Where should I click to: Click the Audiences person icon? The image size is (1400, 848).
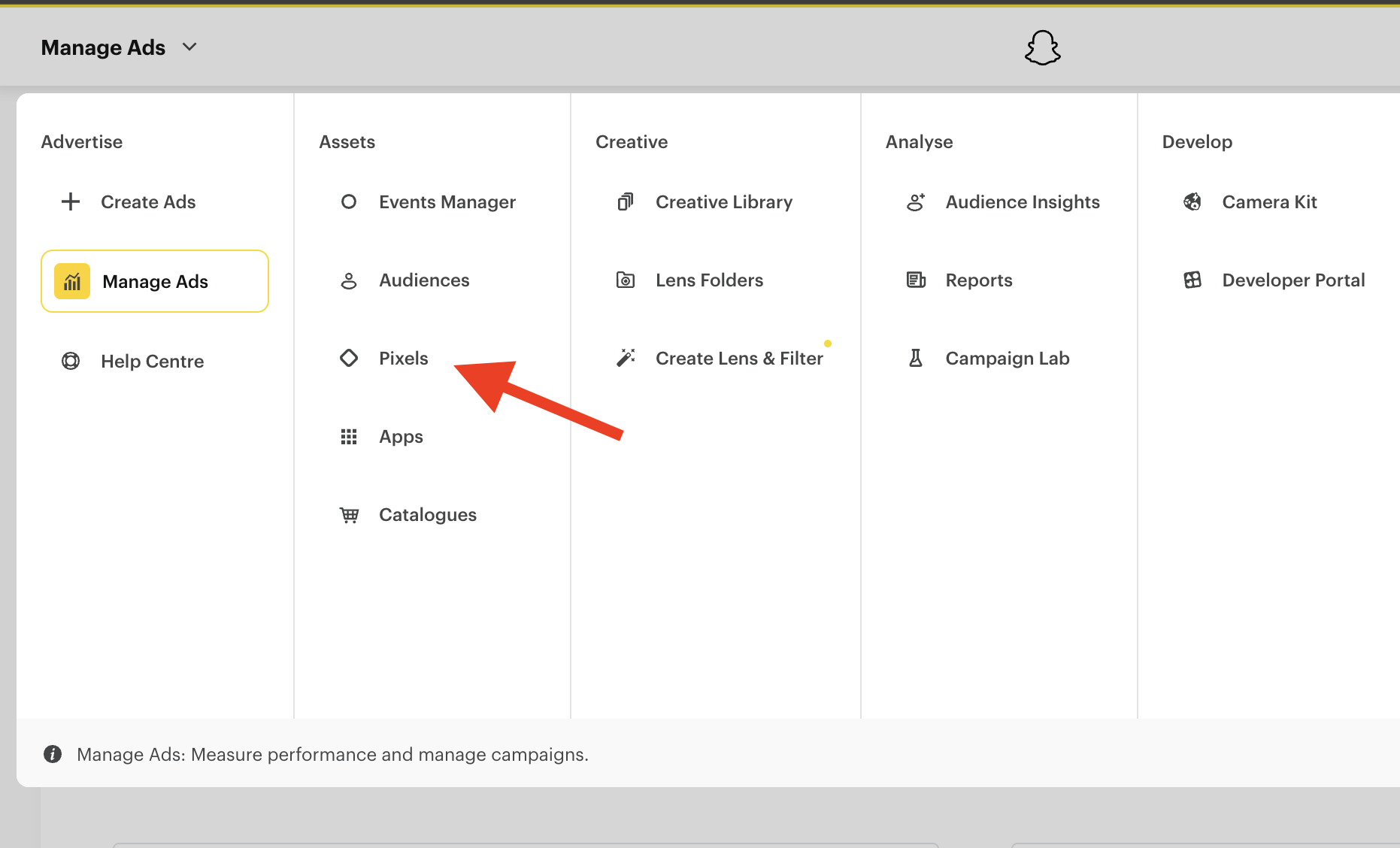pos(349,280)
